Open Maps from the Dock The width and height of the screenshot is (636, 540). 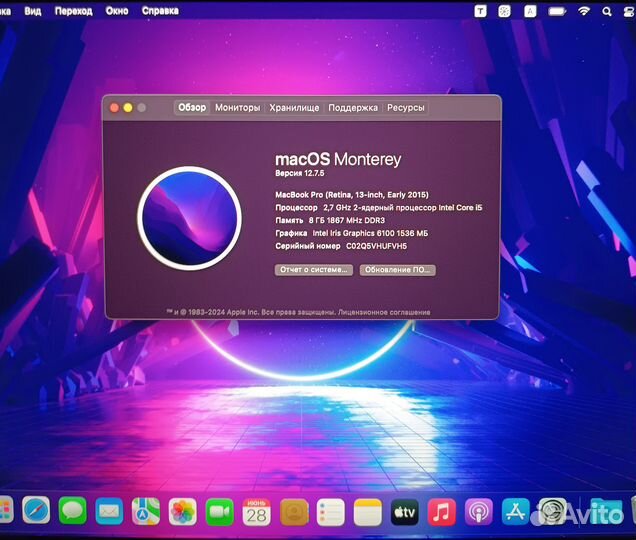[146, 511]
